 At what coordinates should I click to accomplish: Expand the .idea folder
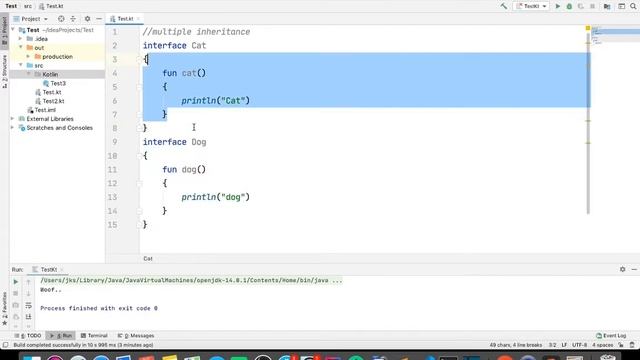[20, 39]
